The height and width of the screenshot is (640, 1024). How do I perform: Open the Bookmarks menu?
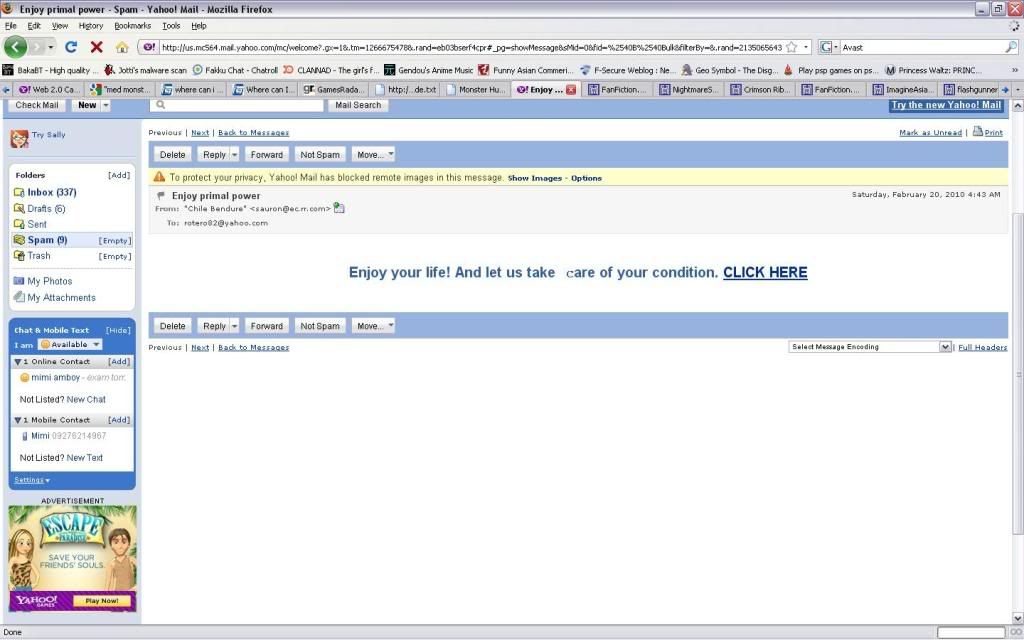coord(133,26)
